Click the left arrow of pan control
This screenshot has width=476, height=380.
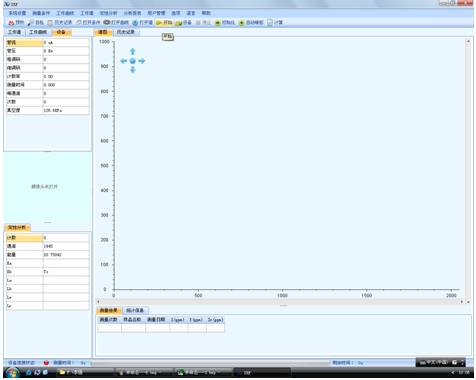123,61
